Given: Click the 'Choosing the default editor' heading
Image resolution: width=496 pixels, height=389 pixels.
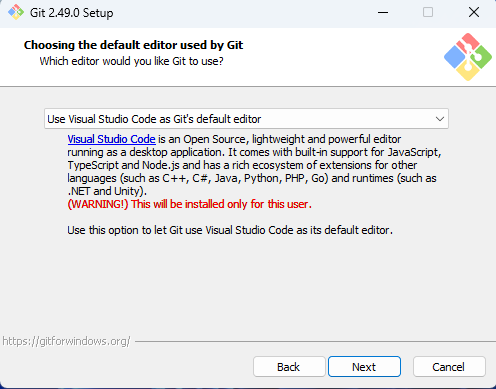Looking at the screenshot, I should pos(133,45).
